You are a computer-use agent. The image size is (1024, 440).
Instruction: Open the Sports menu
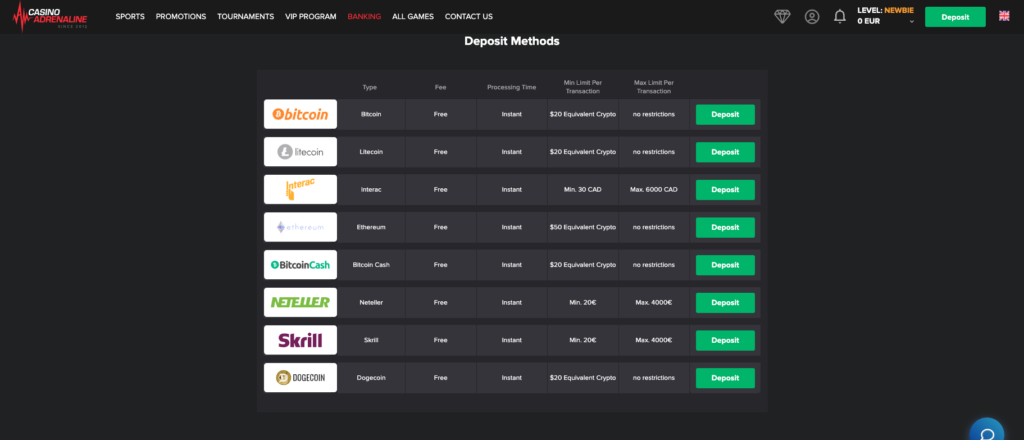130,17
